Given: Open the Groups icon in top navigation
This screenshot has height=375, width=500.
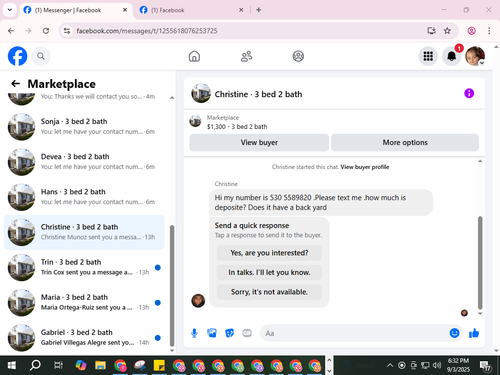Looking at the screenshot, I should click(298, 56).
